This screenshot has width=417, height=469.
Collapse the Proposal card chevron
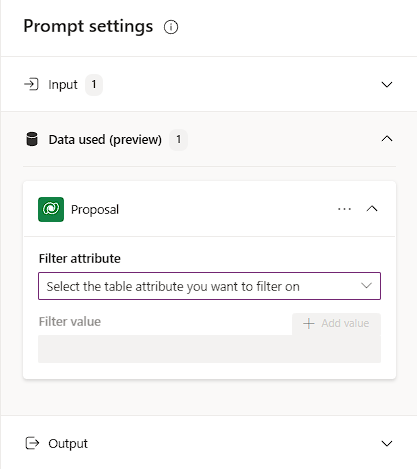tap(372, 209)
